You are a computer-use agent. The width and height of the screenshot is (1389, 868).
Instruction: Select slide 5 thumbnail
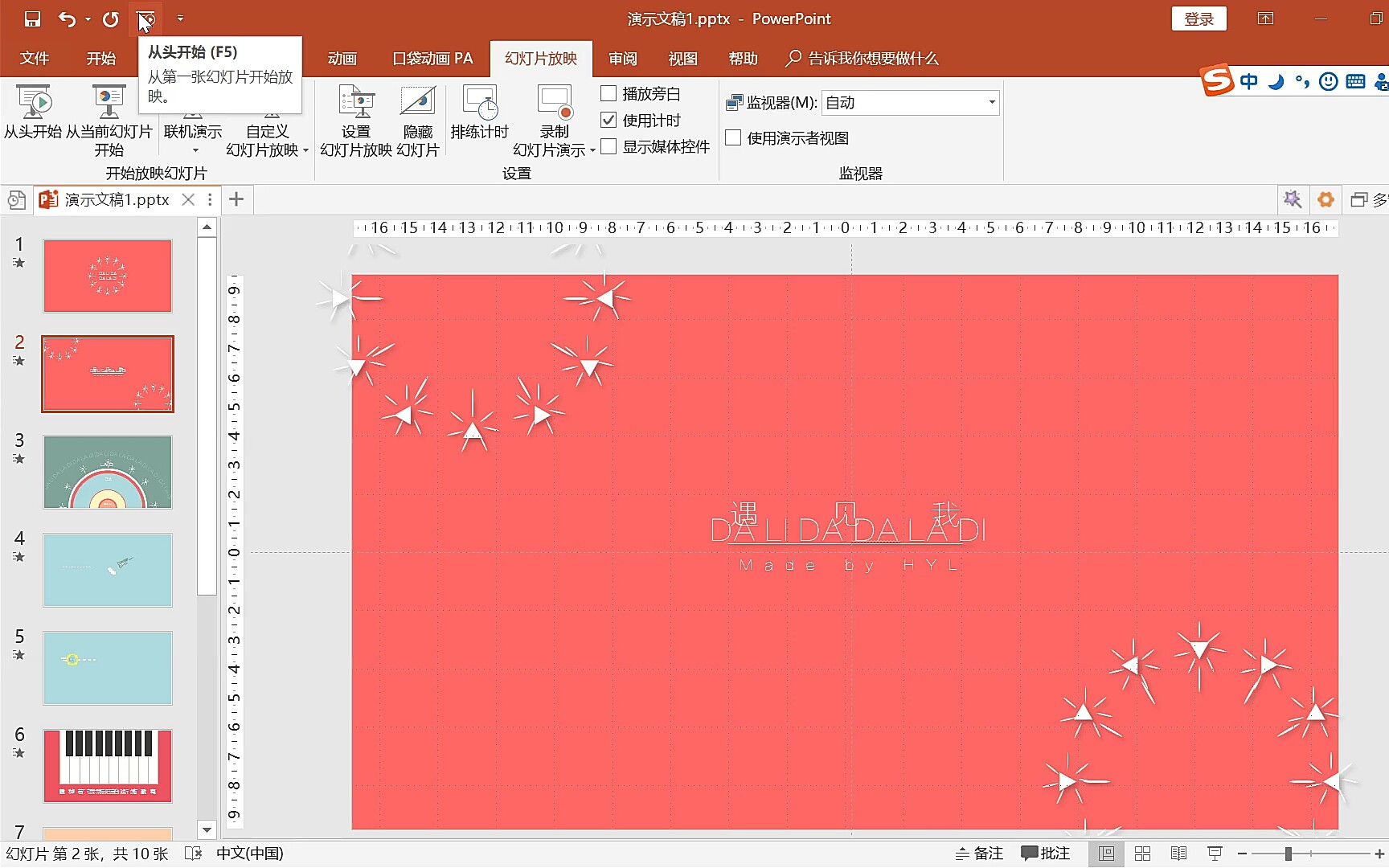click(108, 668)
